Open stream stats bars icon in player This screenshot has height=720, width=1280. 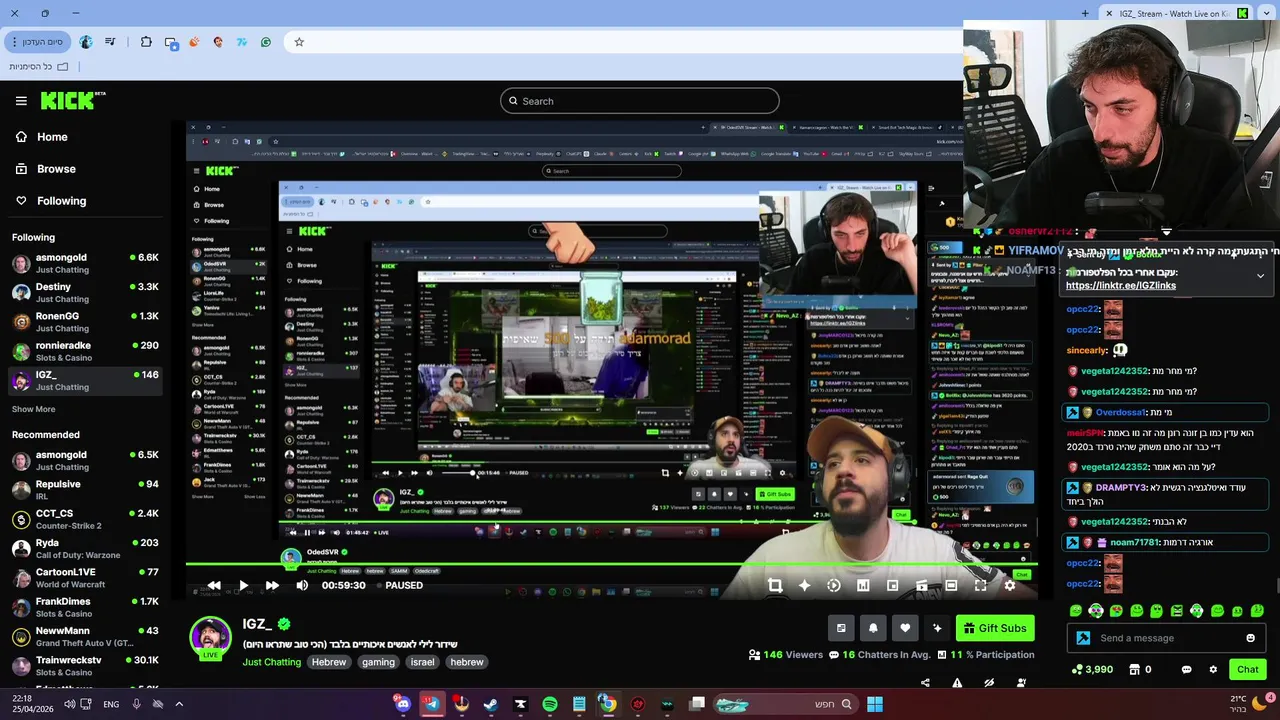click(x=863, y=586)
